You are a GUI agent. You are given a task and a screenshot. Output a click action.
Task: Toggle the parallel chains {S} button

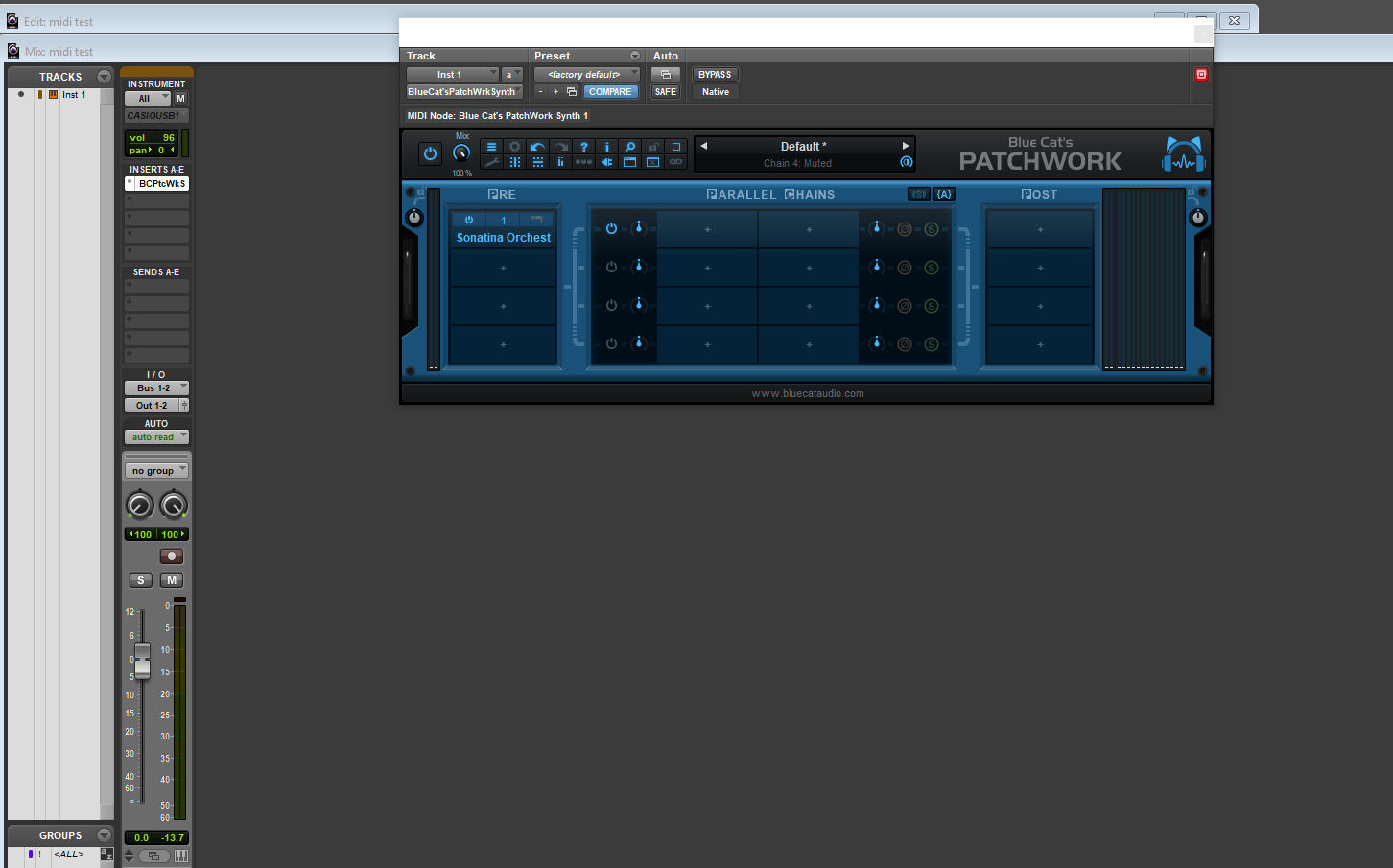coord(919,194)
